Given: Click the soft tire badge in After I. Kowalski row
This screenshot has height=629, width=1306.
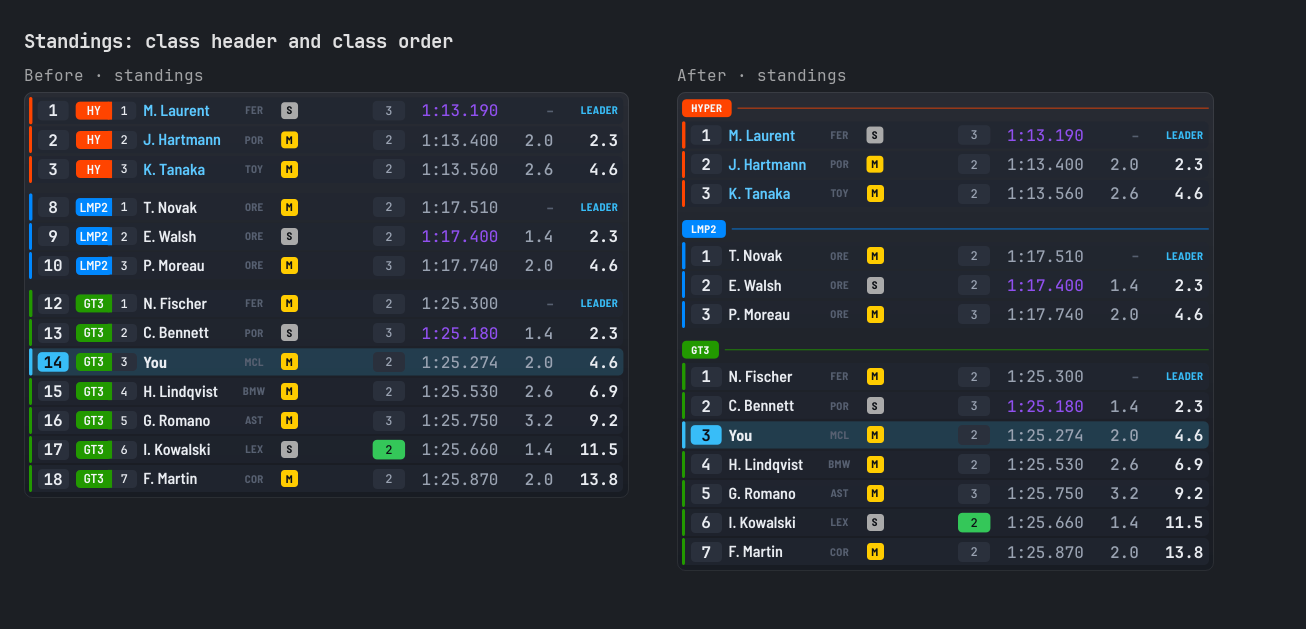Looking at the screenshot, I should coord(874,523).
